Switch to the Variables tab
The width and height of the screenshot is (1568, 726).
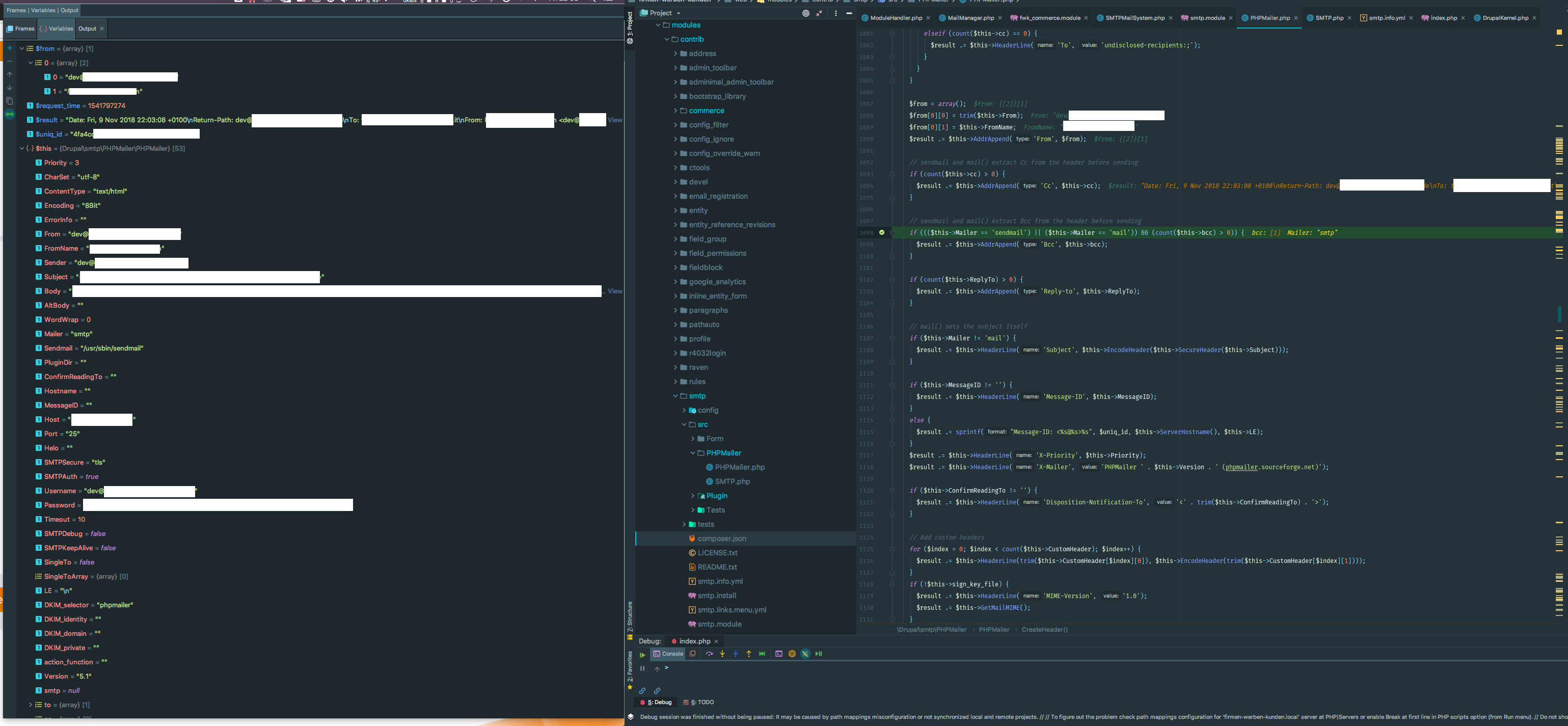tap(56, 29)
